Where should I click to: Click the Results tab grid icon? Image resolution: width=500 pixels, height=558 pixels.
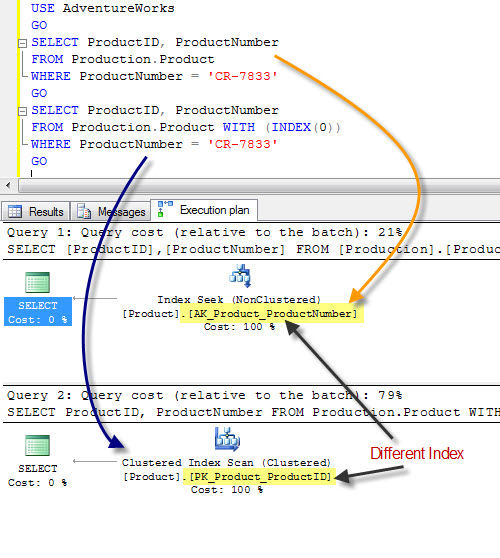(15, 211)
